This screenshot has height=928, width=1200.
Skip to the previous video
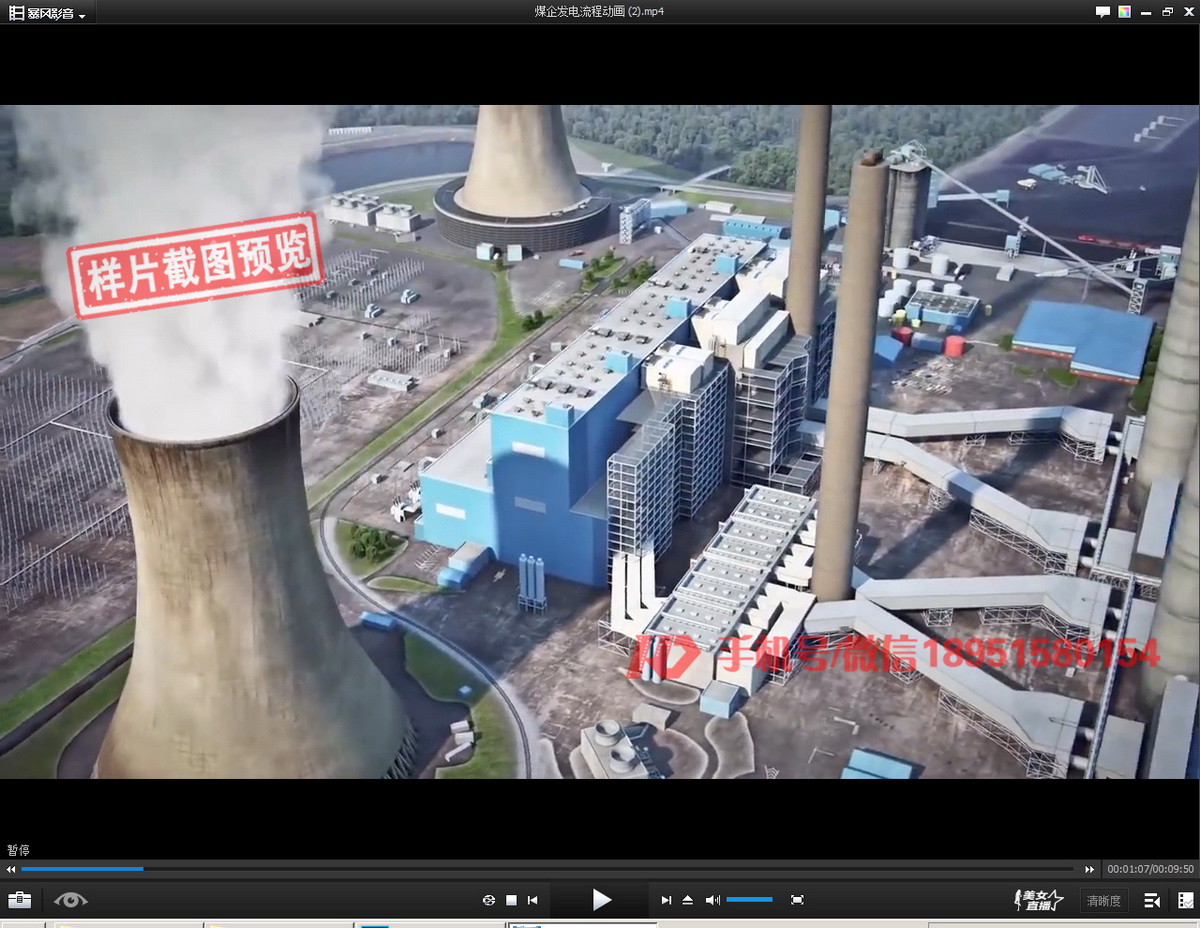tap(533, 900)
